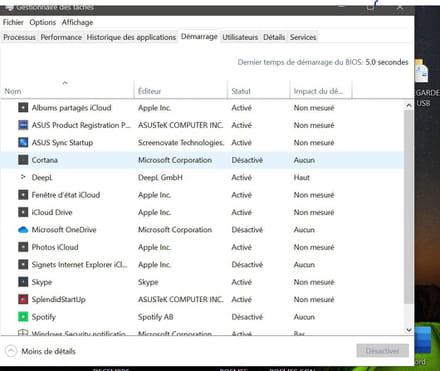Select ASUS Product Registration P... entry
This screenshot has height=371, width=440.
click(x=81, y=125)
